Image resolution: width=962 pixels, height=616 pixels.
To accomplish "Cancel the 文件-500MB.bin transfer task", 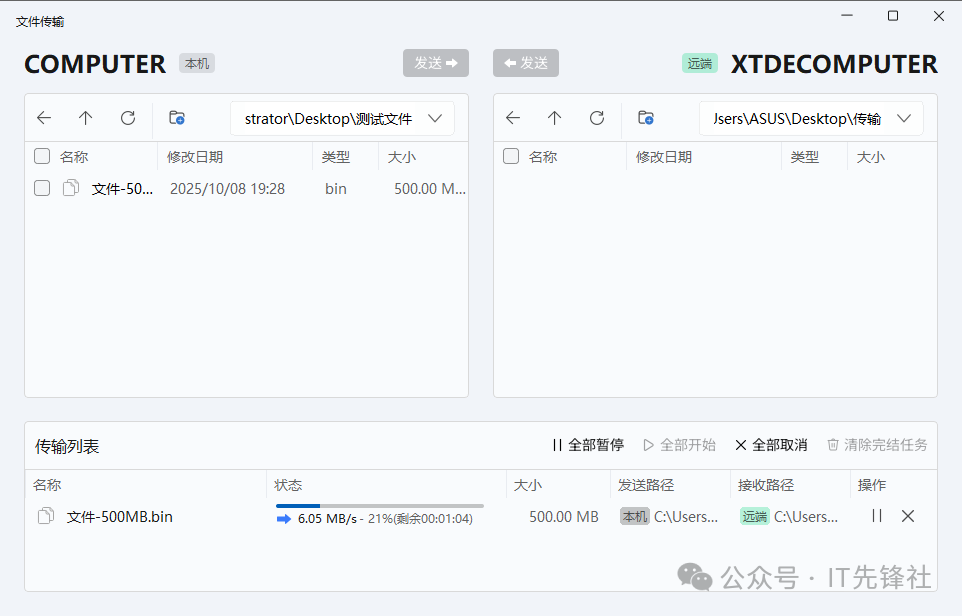I will click(x=908, y=516).
